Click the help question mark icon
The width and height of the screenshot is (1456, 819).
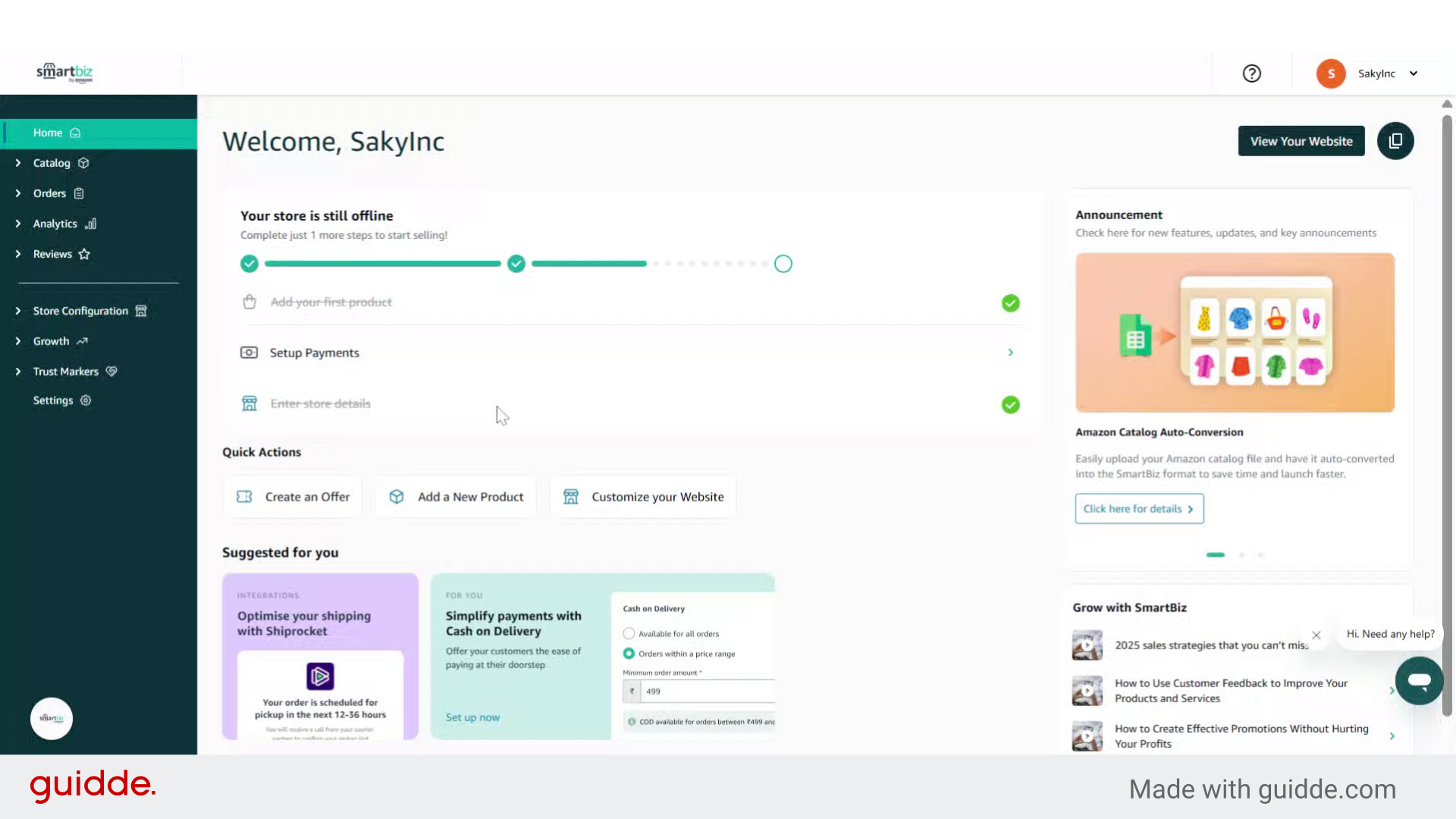(x=1251, y=74)
